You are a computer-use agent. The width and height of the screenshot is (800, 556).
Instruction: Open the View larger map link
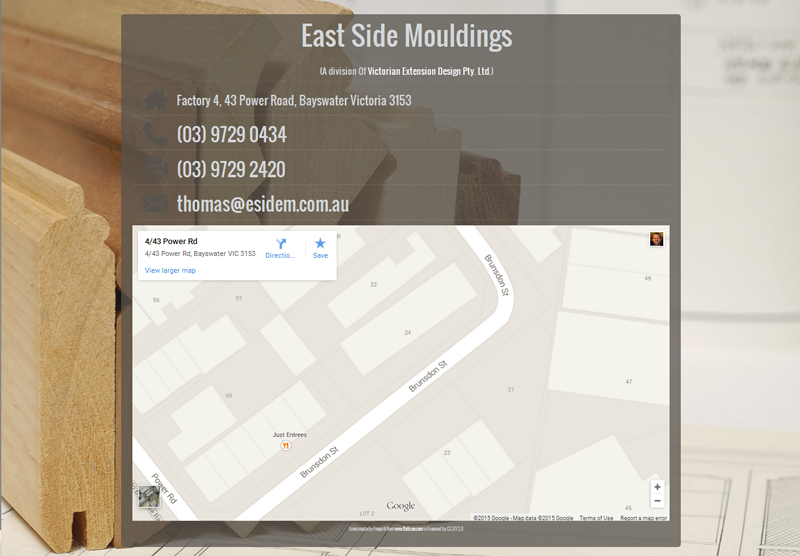tap(170, 270)
